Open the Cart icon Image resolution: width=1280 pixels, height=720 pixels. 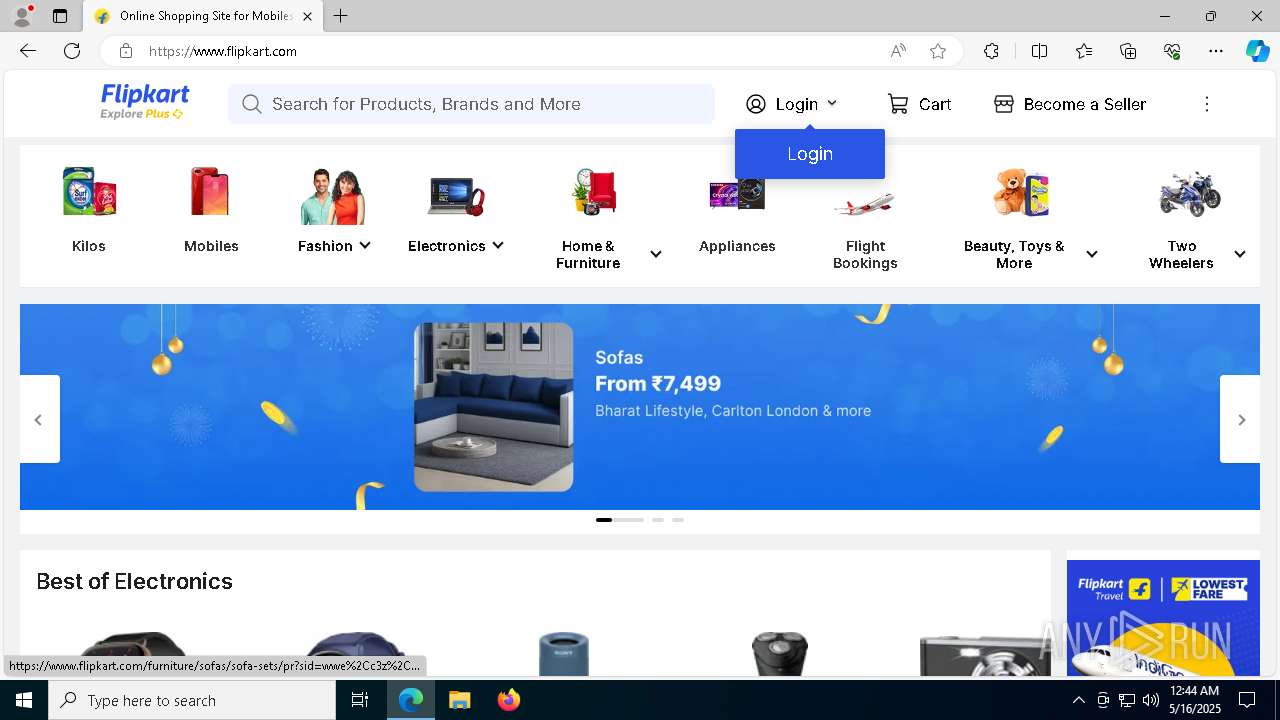898,104
